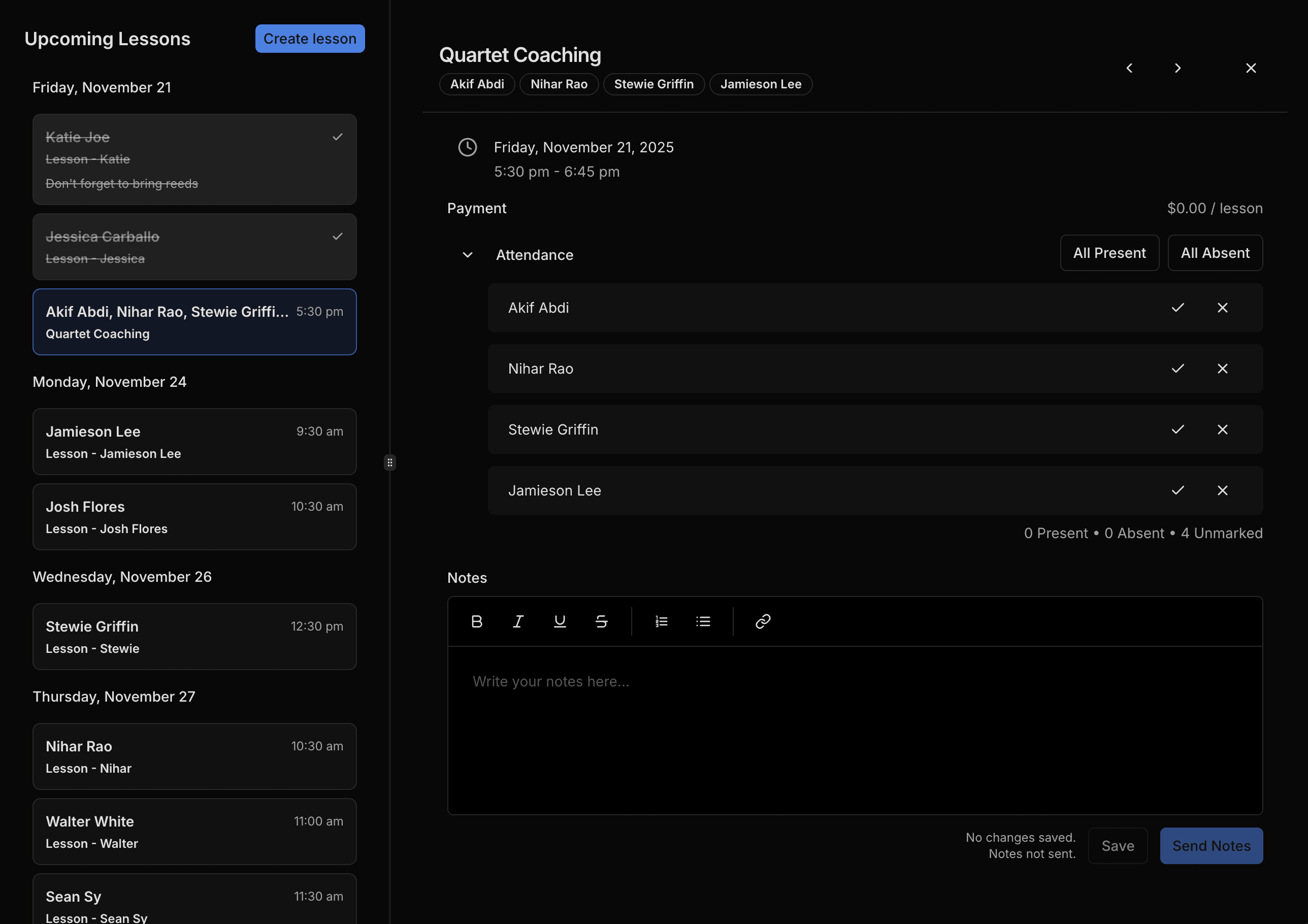
Task: Insert a numbered list in notes
Action: click(661, 621)
